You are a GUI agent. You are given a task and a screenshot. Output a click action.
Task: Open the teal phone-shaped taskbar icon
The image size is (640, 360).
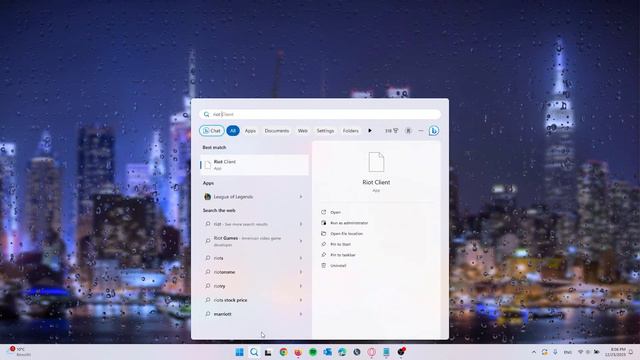pos(386,352)
